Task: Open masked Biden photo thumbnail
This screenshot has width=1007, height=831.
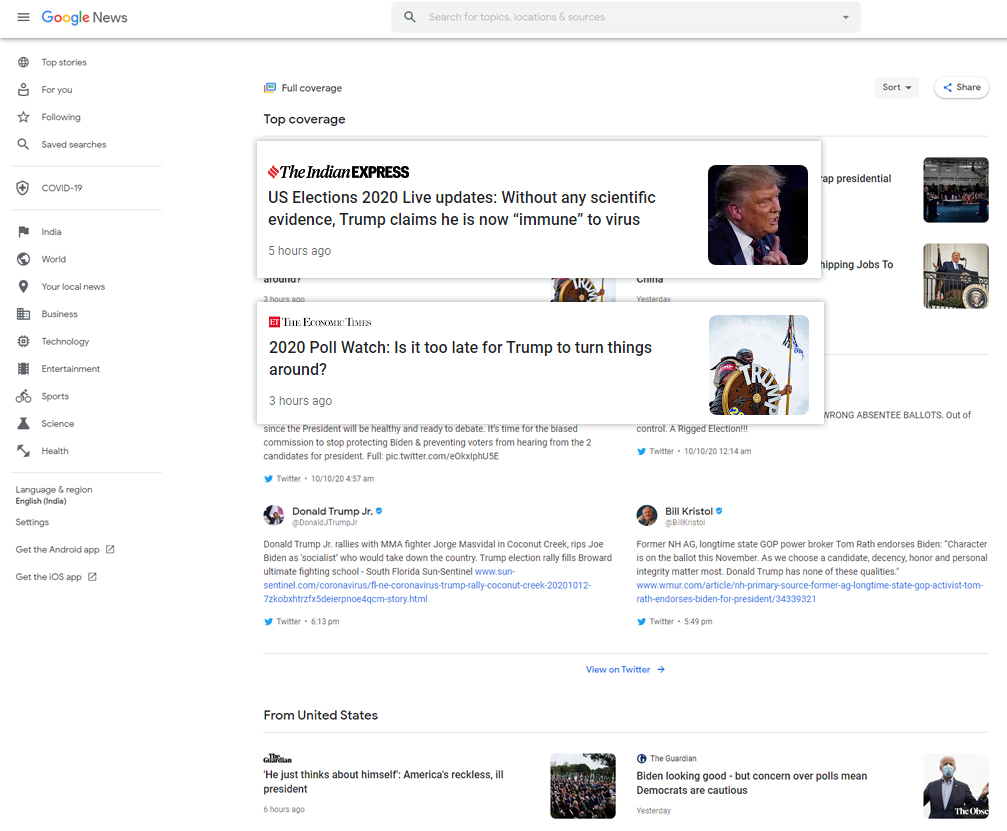Action: tap(956, 786)
